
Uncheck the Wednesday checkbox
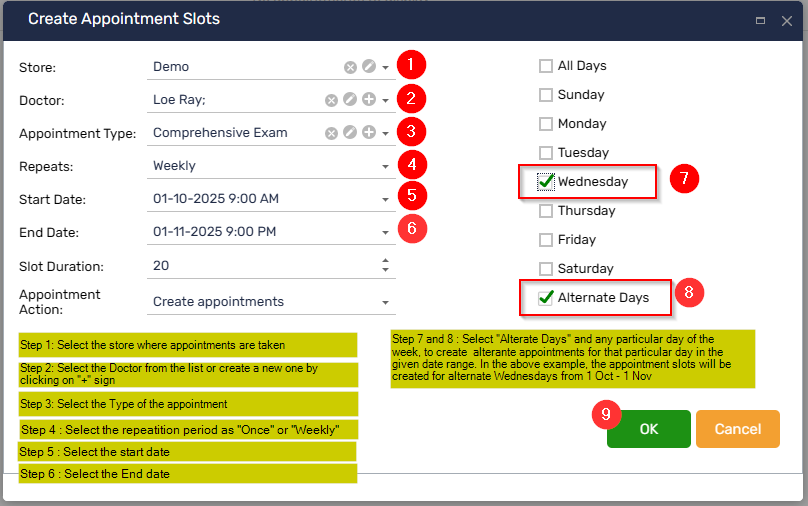546,182
